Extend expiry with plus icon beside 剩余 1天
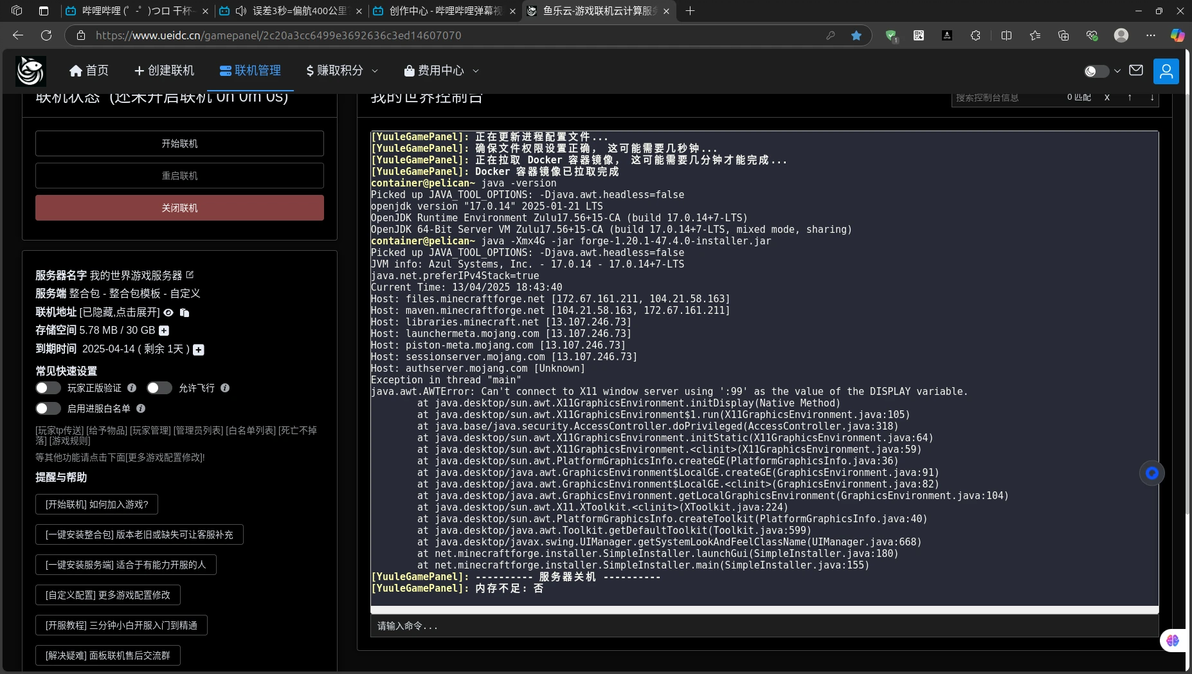Screen dimensions: 1192x674 click(198, 350)
